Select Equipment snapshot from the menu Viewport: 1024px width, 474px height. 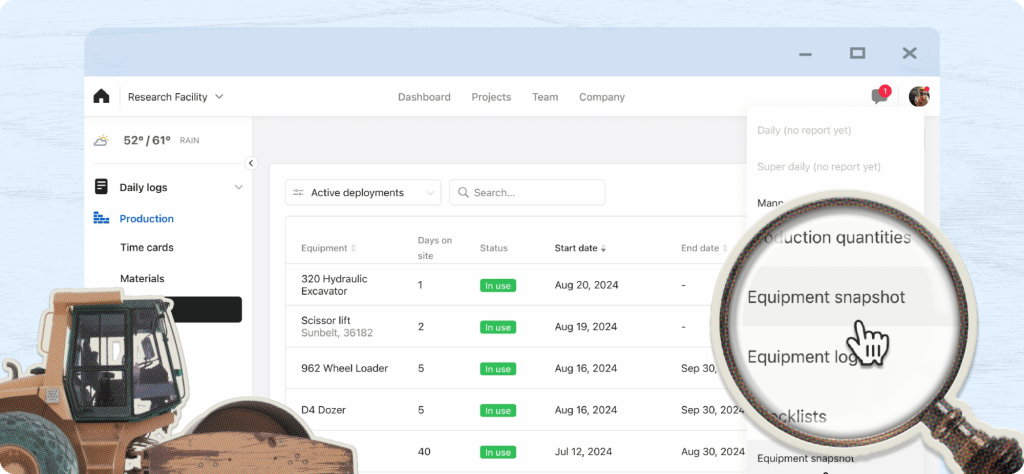[x=826, y=297]
